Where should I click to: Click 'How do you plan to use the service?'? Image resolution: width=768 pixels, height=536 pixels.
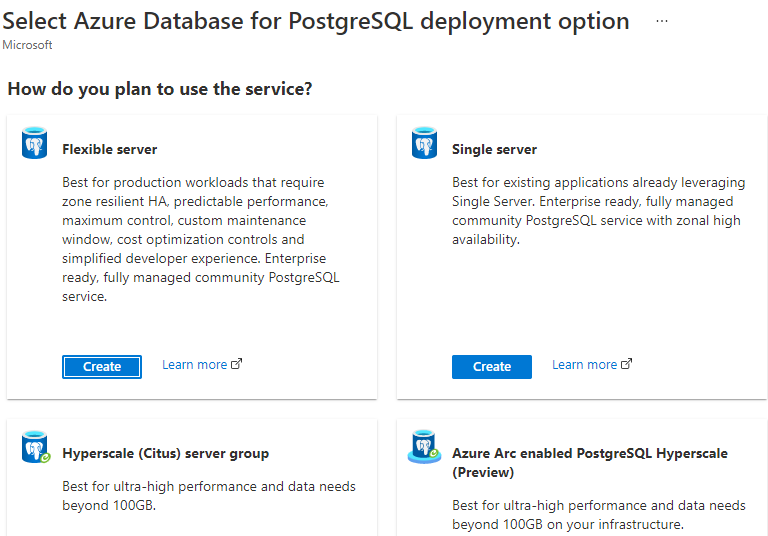[x=160, y=89]
